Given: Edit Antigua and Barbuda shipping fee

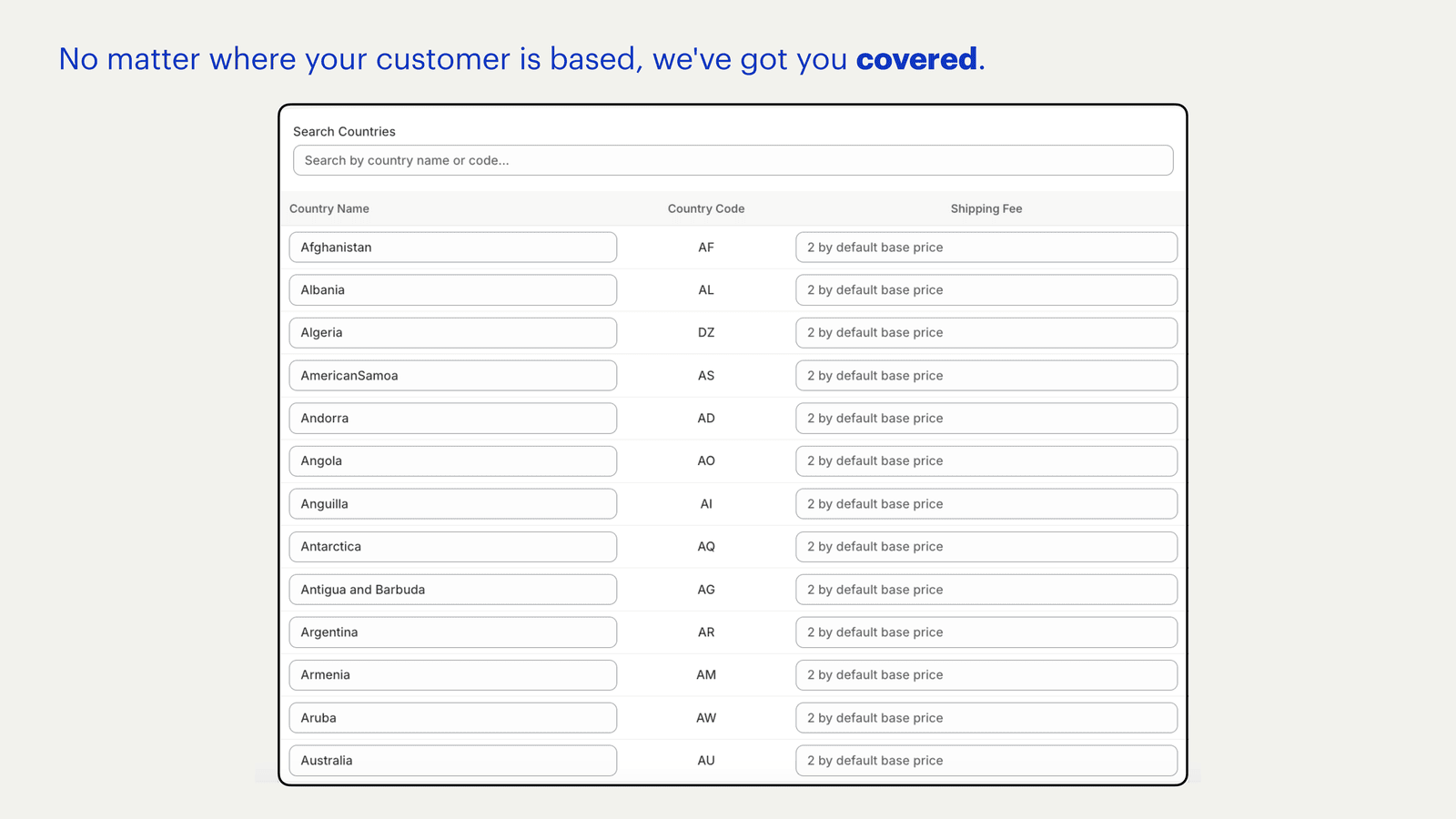Looking at the screenshot, I should click(x=986, y=590).
